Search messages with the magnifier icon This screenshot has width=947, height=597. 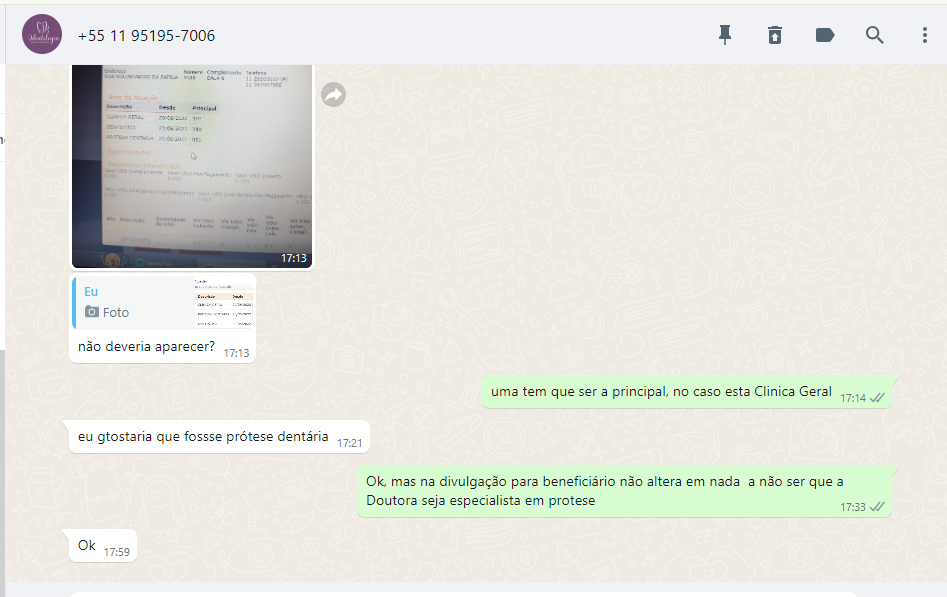coord(875,35)
